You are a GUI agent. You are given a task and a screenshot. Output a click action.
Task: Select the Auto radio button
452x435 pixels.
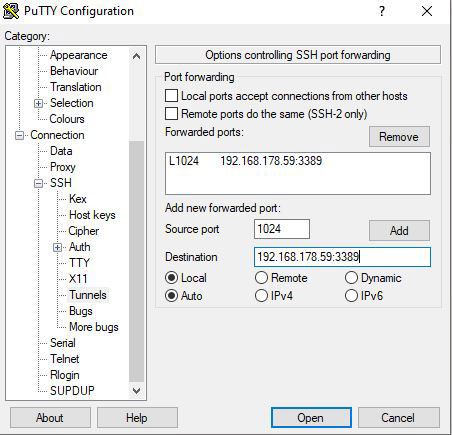(x=171, y=296)
